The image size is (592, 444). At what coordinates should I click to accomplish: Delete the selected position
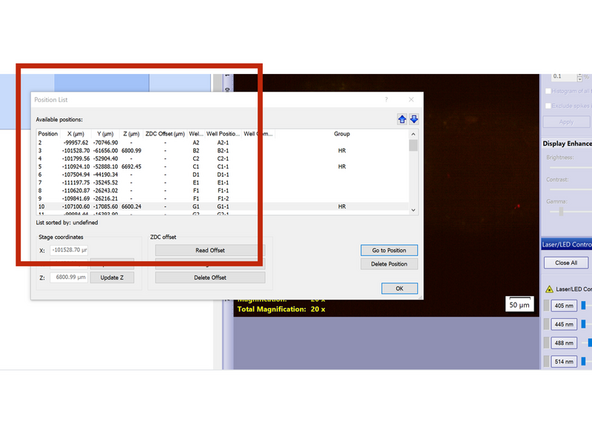click(x=389, y=264)
